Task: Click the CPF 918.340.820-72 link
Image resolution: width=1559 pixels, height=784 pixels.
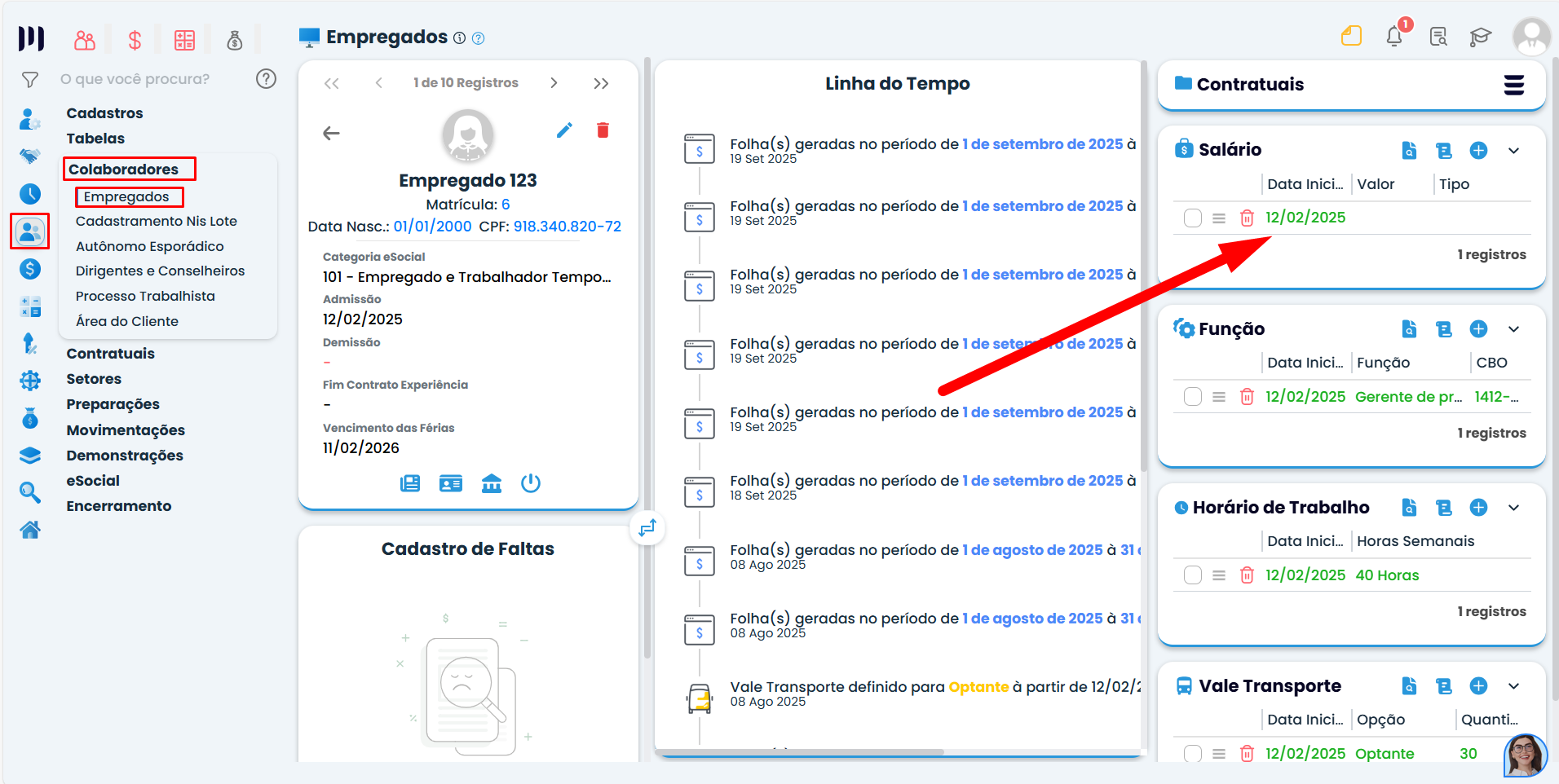Action: coord(568,227)
